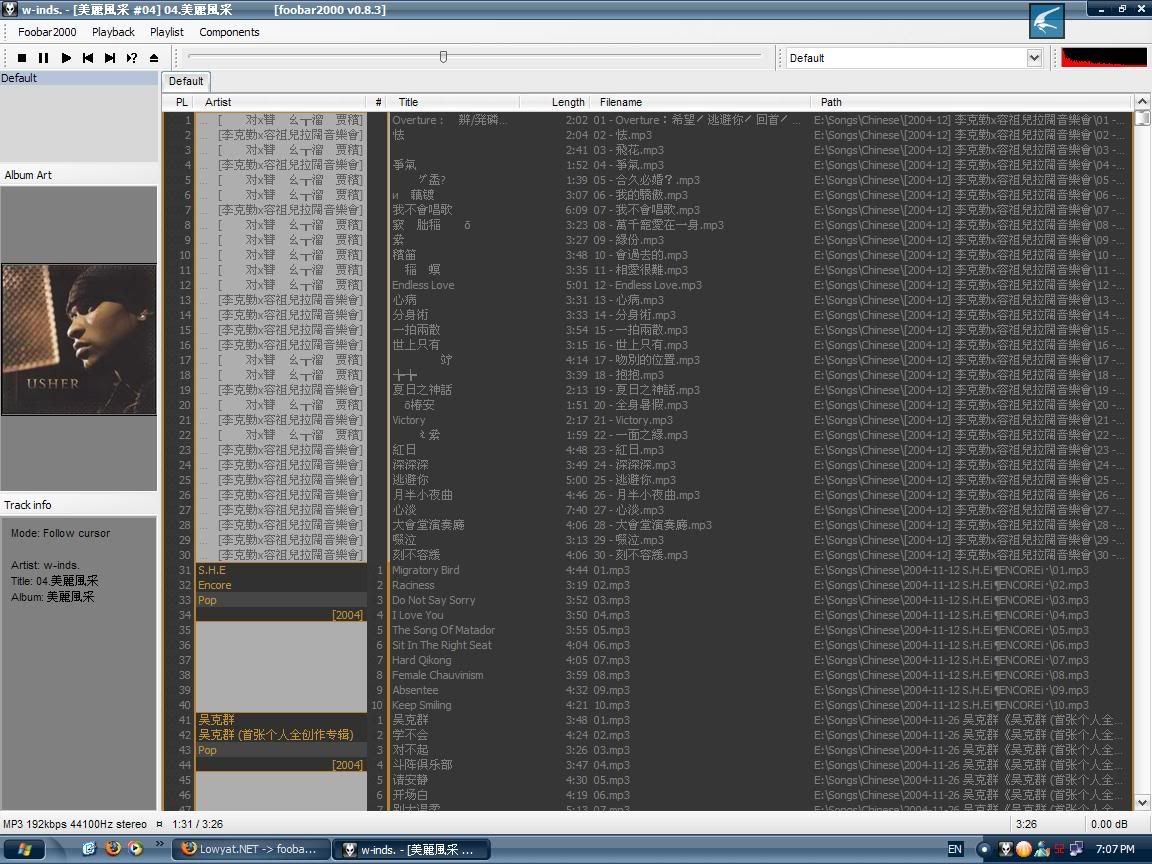Click the MP3 192kbps status bar text
Image resolution: width=1152 pixels, height=864 pixels.
74,824
